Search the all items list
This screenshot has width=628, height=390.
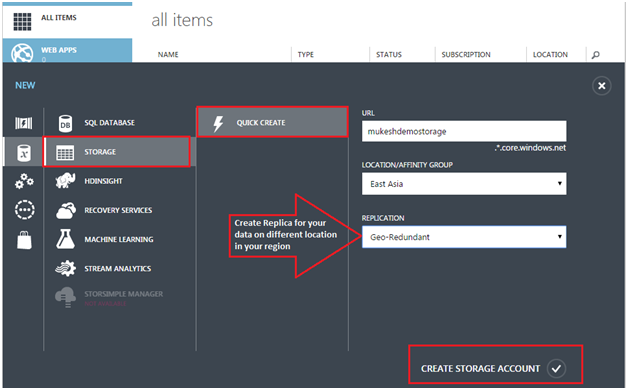pos(596,54)
